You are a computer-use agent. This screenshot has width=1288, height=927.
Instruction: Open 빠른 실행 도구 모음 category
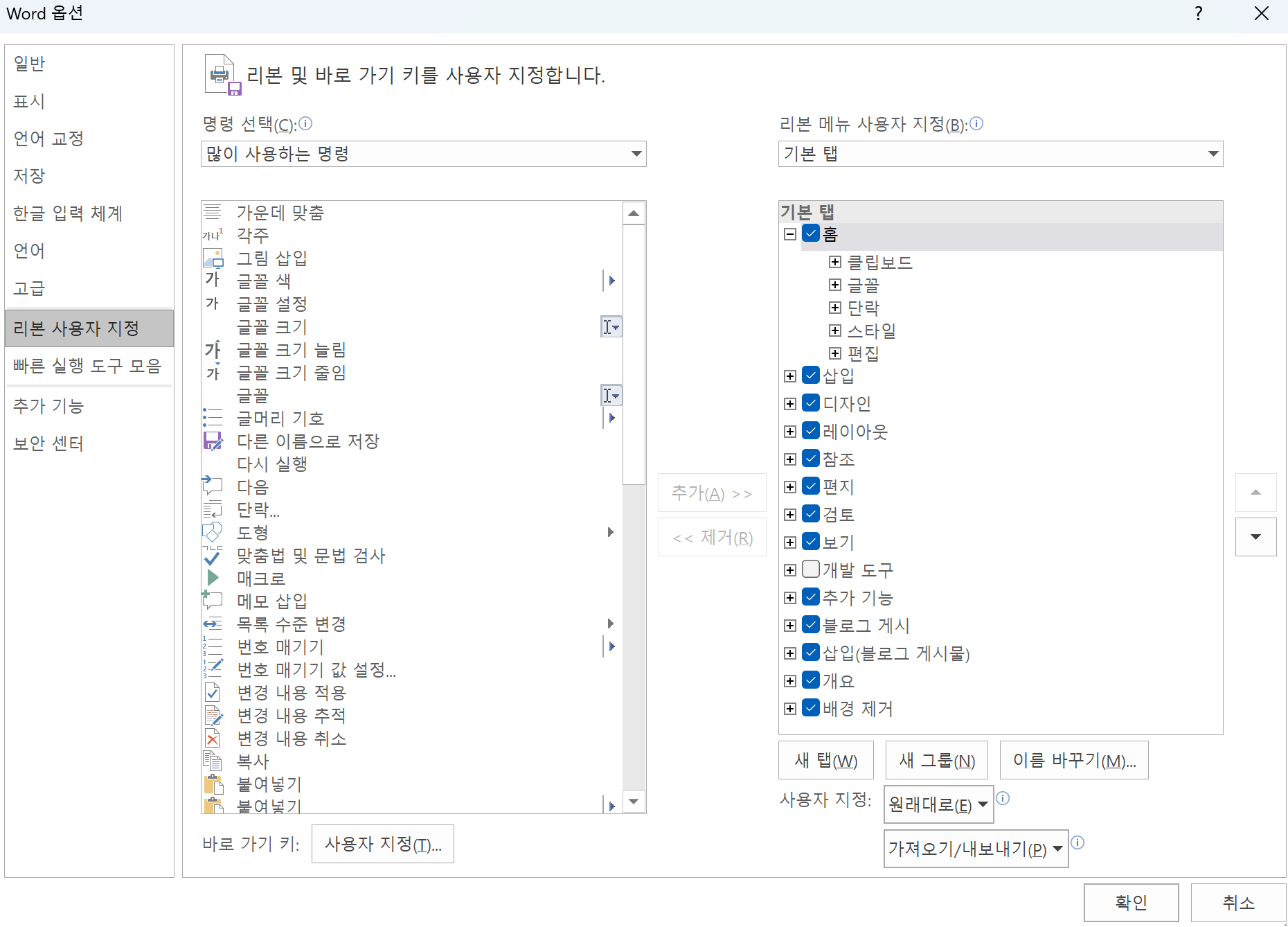coord(89,366)
